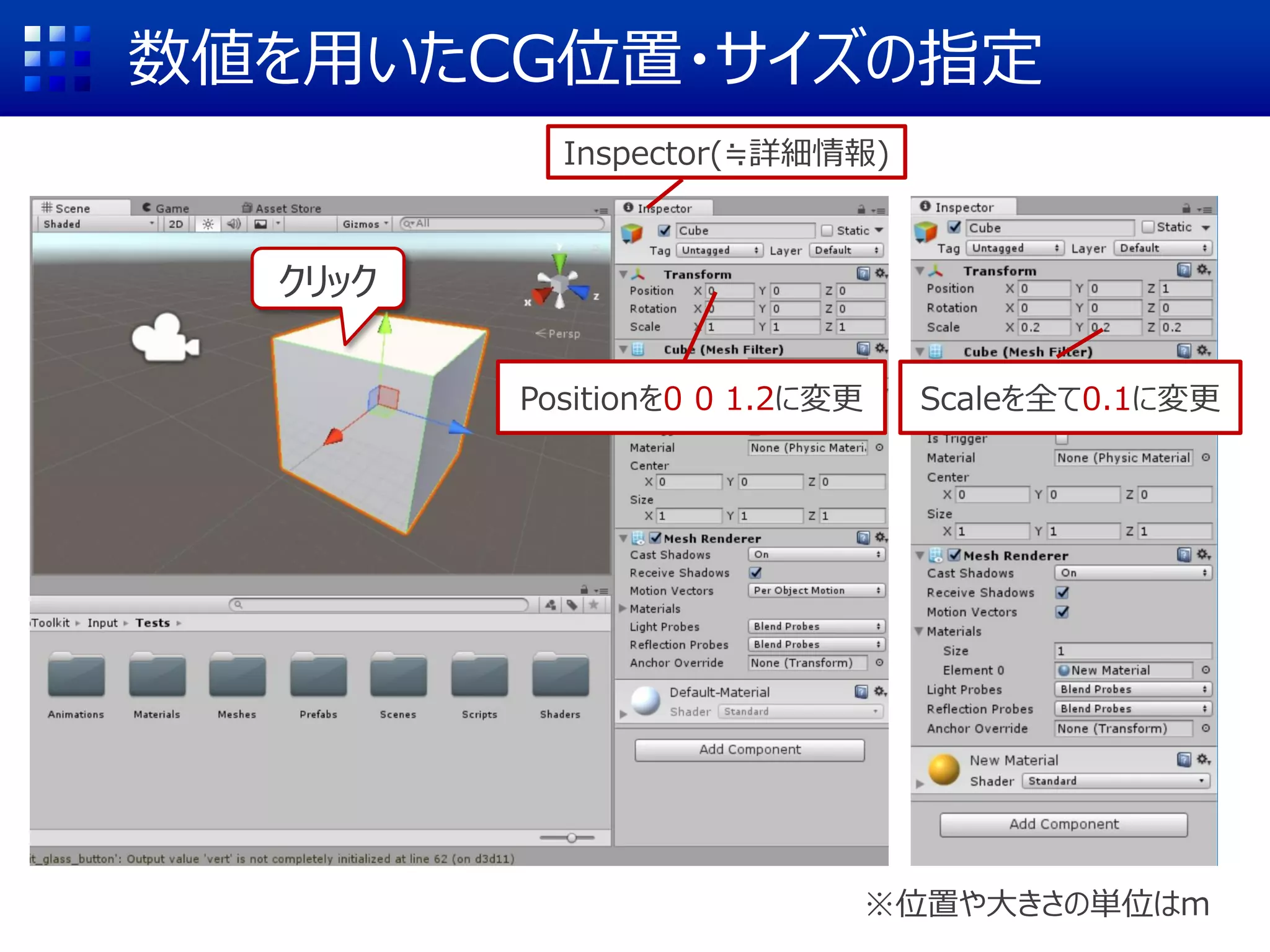Open Input breadcrumb in Project path
The height and width of the screenshot is (952, 1270).
tap(102, 623)
